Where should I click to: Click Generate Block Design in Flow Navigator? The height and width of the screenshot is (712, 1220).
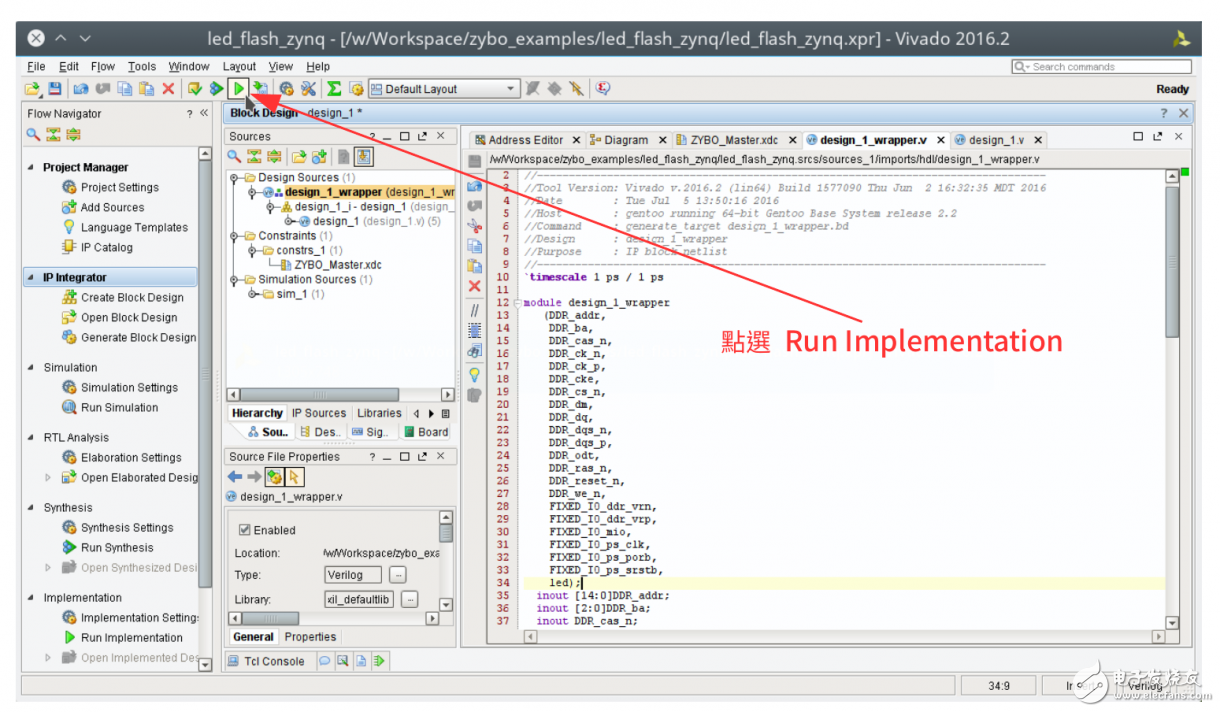pyautogui.click(x=138, y=338)
